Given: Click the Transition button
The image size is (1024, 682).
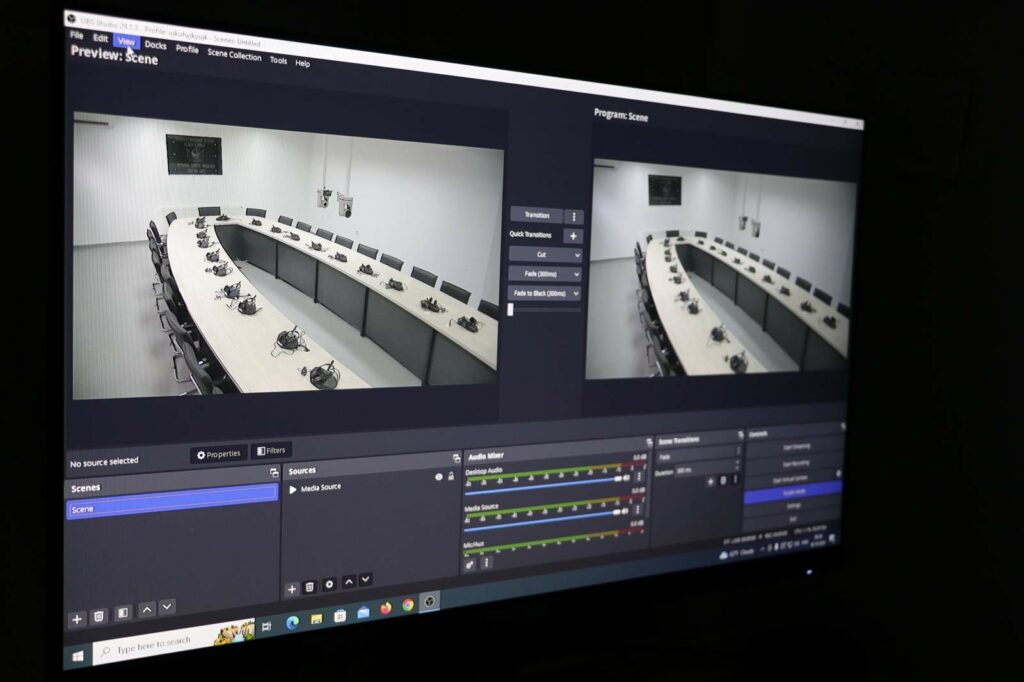Looking at the screenshot, I should click(537, 215).
